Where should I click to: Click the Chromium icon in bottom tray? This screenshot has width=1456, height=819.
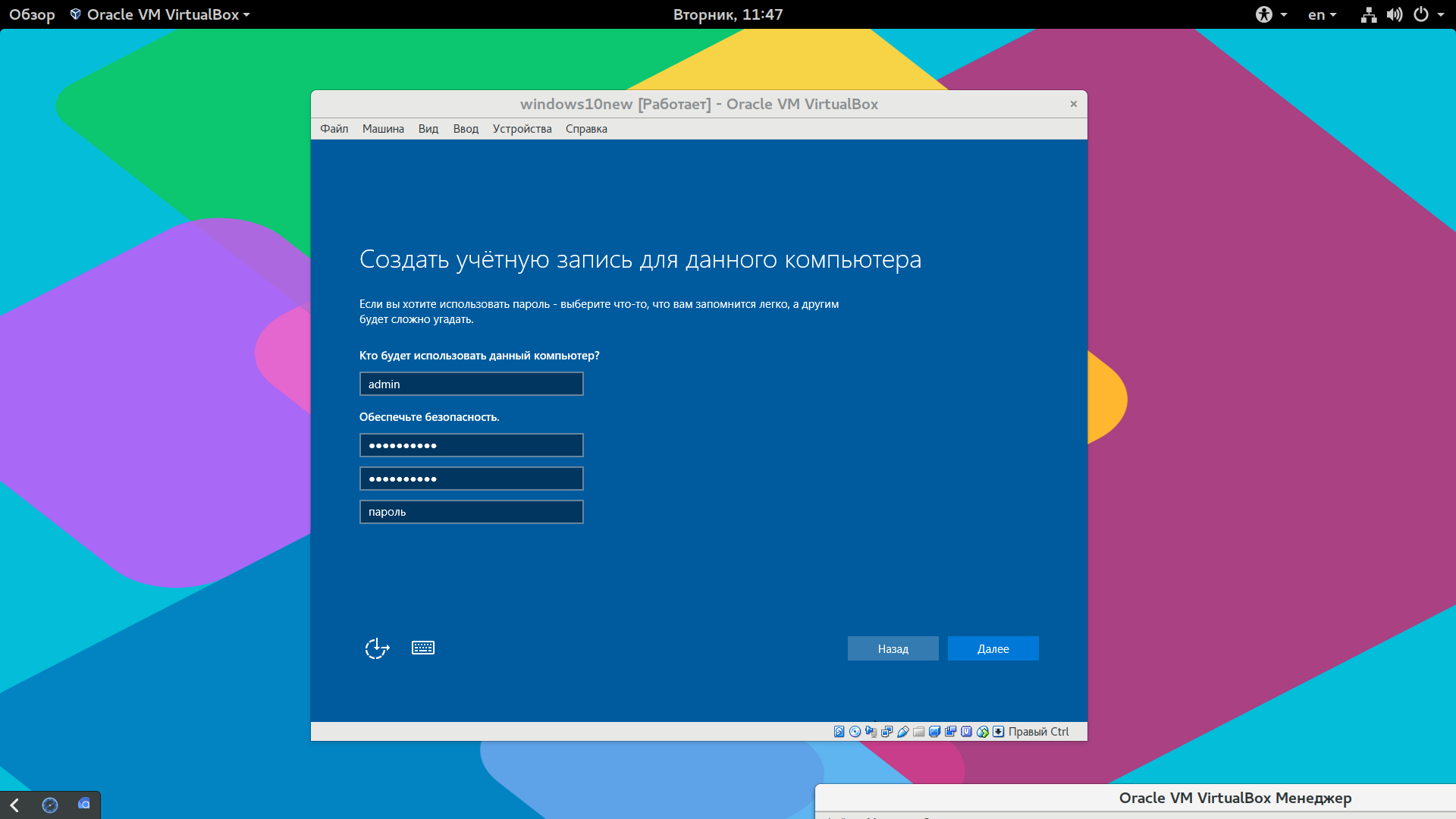(x=84, y=804)
